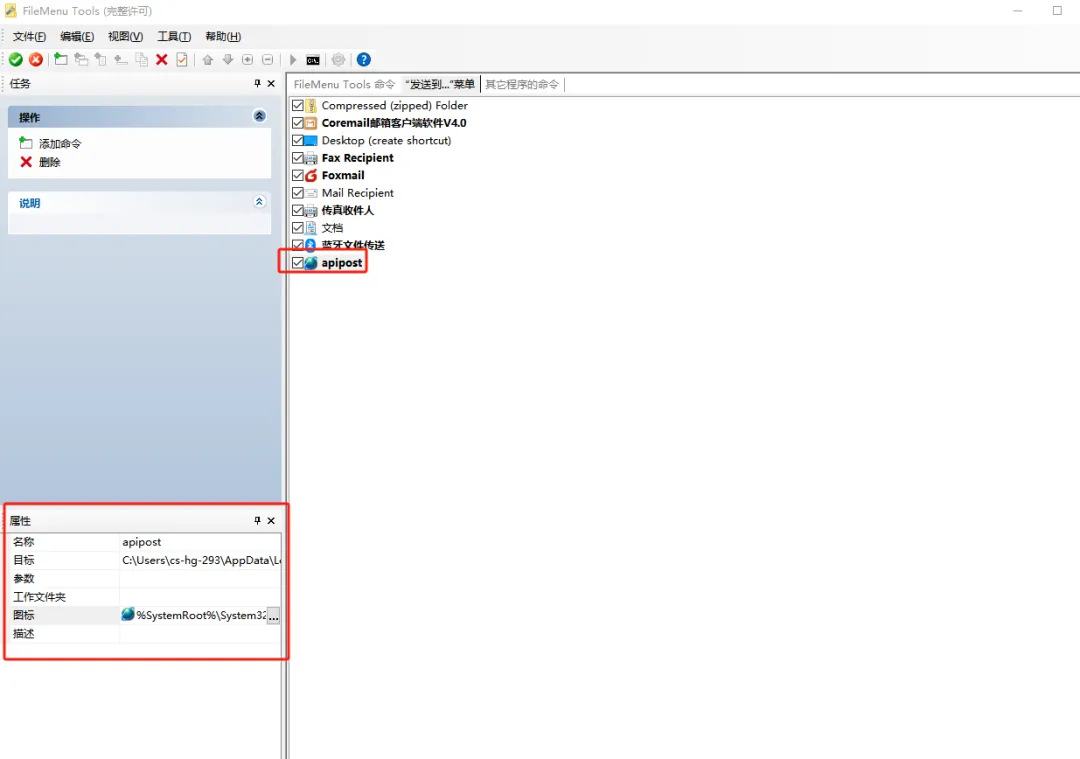The width and height of the screenshot is (1080, 759).
Task: Disable the apipost checkbox
Action: pos(297,262)
